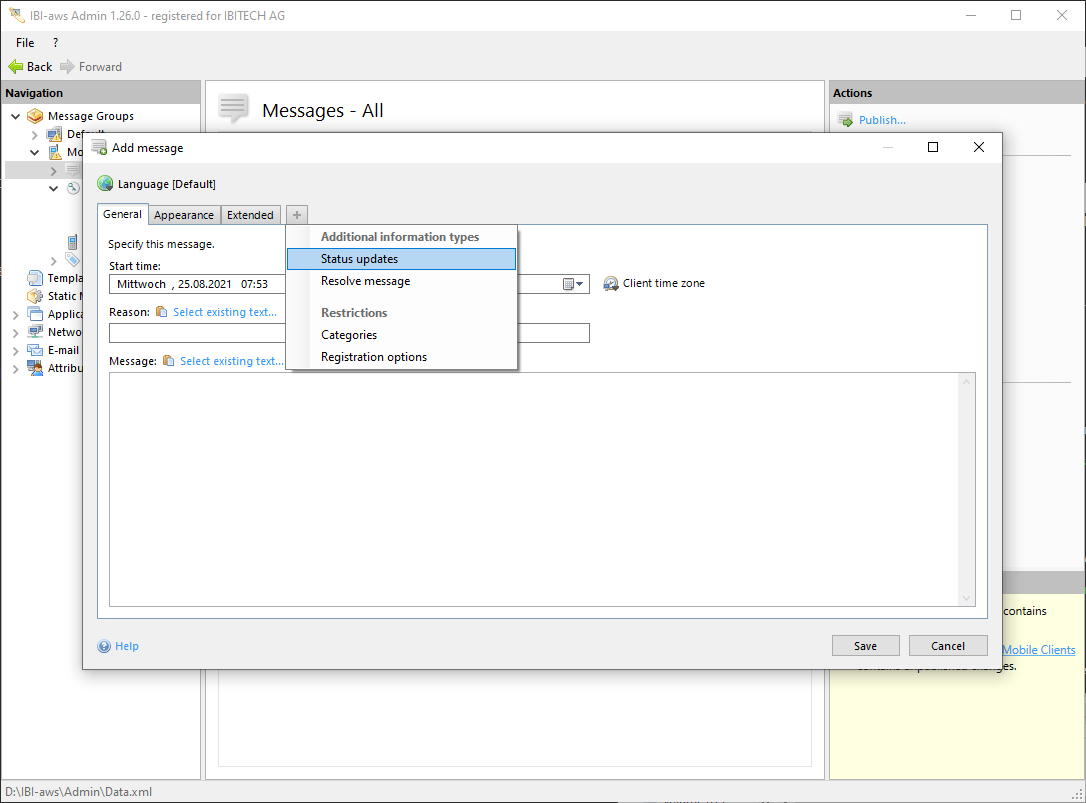This screenshot has height=803, width=1086.
Task: Click the Help question mark icon
Action: 104,646
